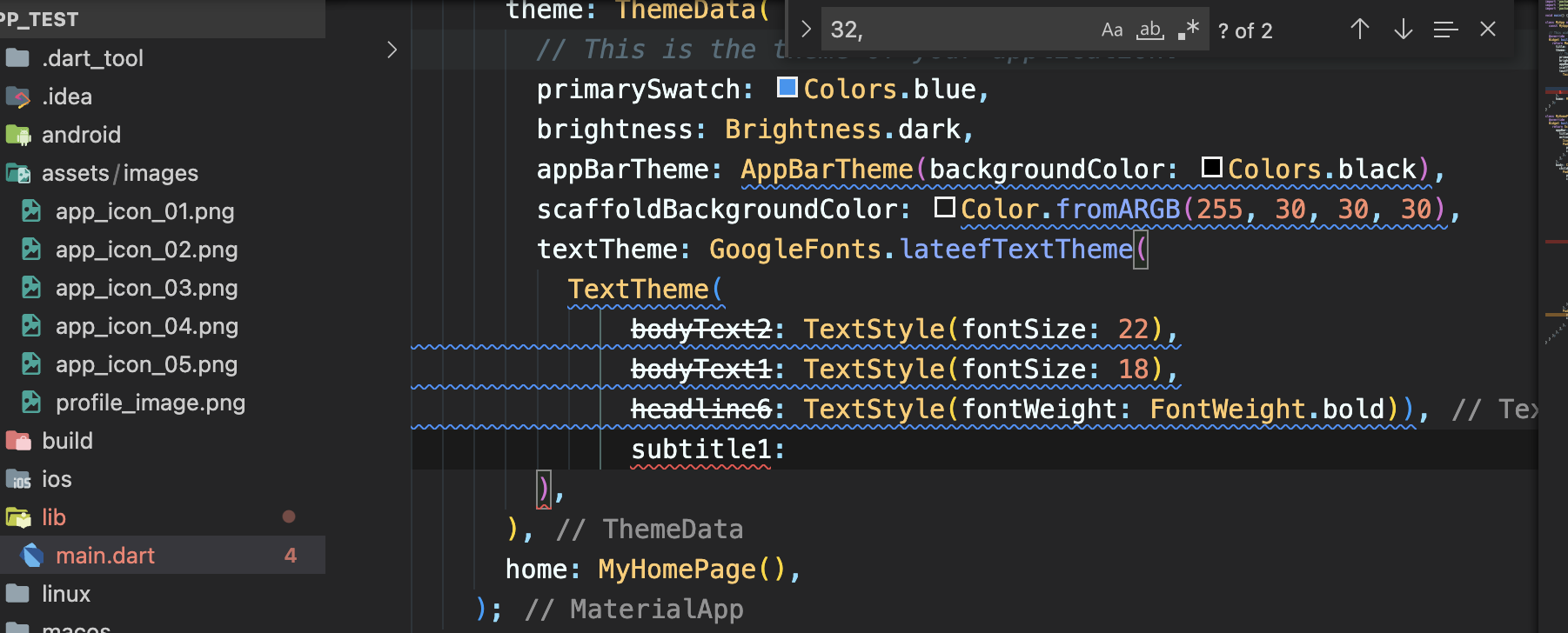Click image icon of app_icon_03.png
Image resolution: width=1568 pixels, height=633 pixels.
pos(31,288)
